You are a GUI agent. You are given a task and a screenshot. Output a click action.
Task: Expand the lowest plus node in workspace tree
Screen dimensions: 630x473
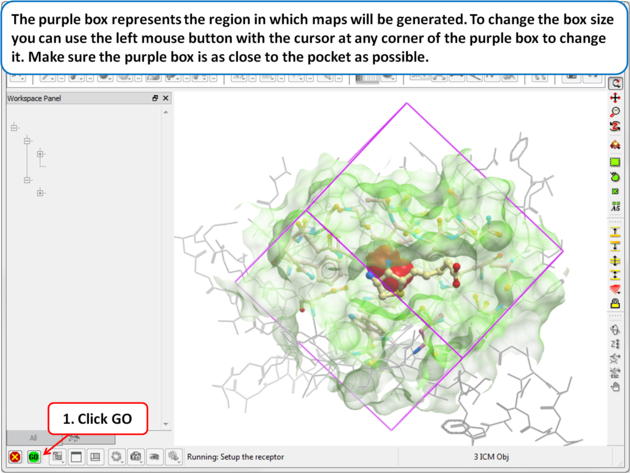pyautogui.click(x=40, y=192)
